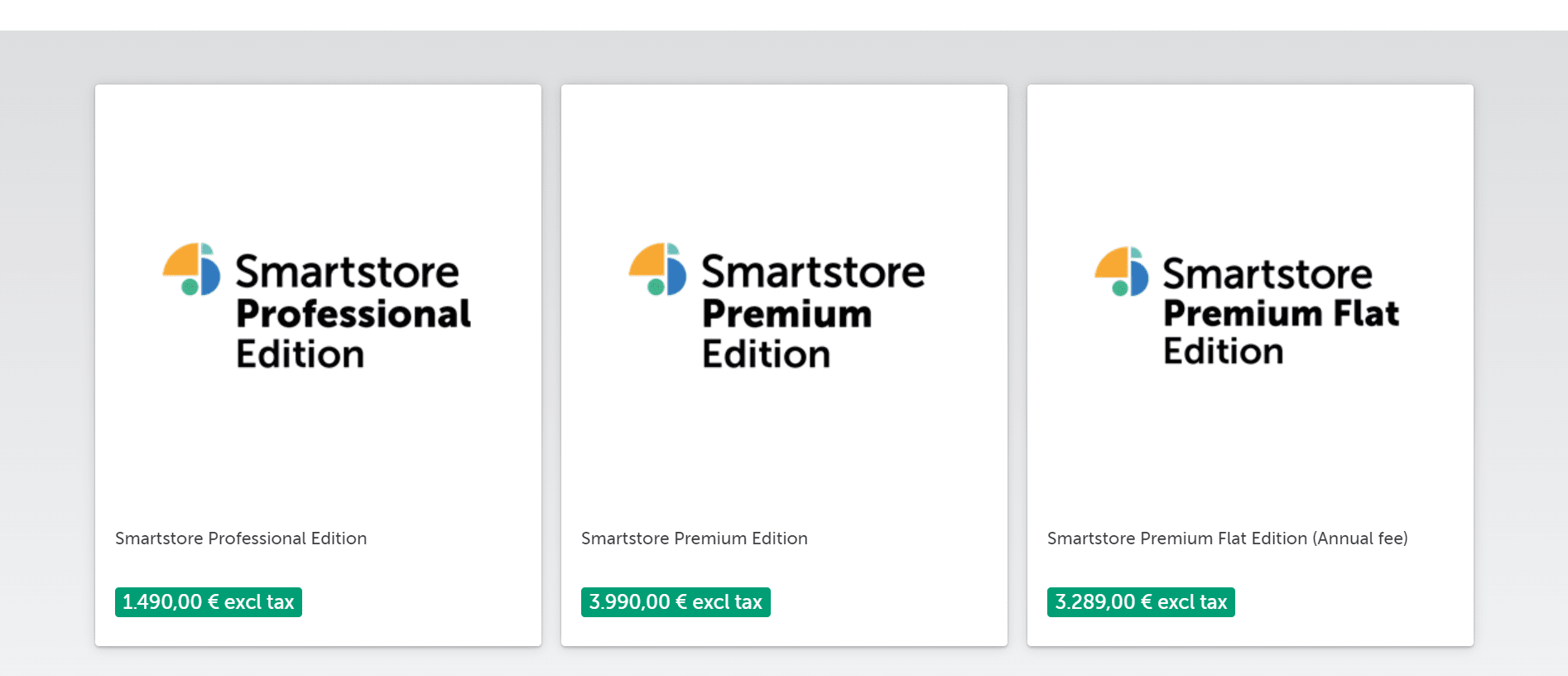
Task: Open the Smartstore Premium Edition product link
Action: 695,538
